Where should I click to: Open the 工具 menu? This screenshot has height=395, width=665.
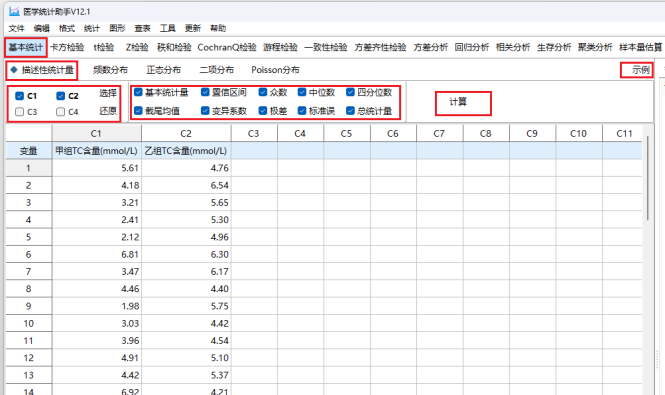tap(168, 28)
